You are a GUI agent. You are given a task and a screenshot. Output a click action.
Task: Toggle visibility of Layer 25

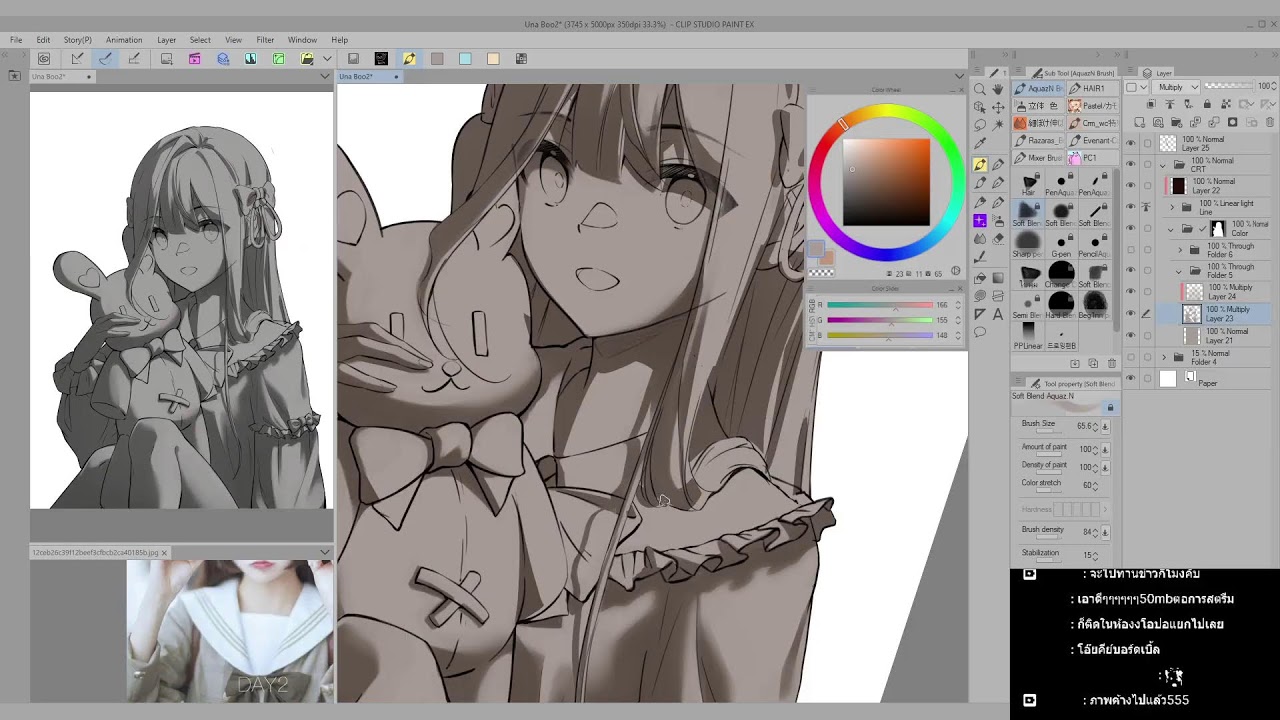click(x=1131, y=144)
